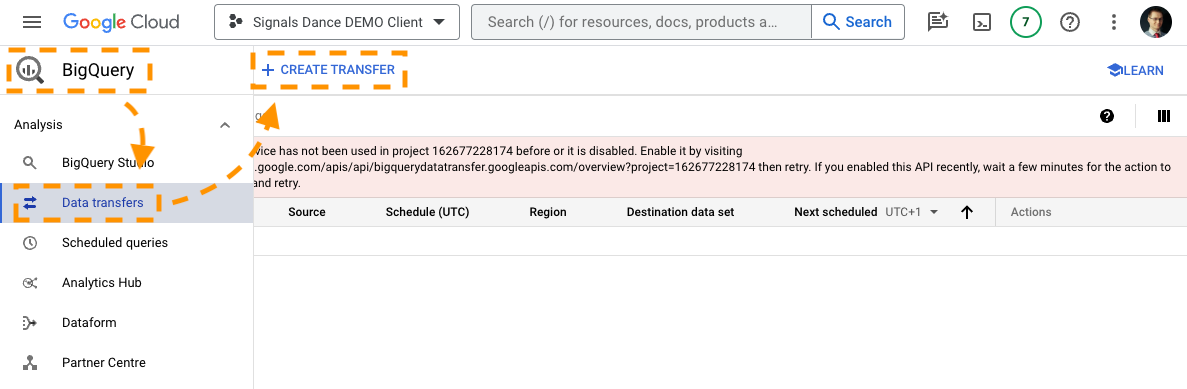Activate Cloud Shell terminal icon

(982, 22)
